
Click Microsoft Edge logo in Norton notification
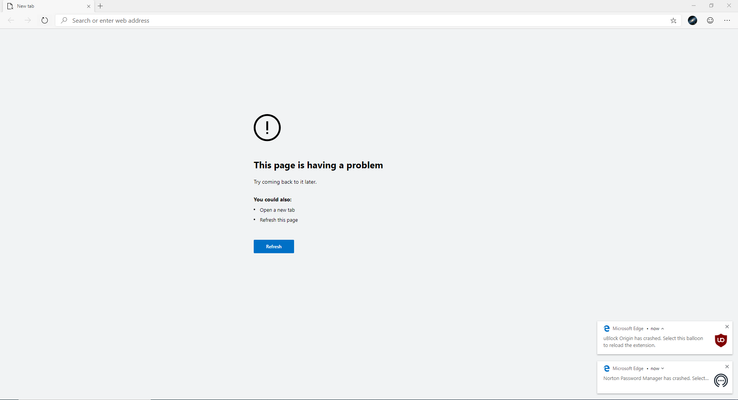(607, 368)
